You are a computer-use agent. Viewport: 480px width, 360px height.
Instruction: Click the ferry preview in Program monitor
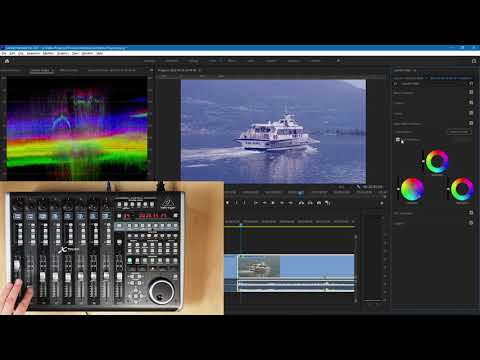(273, 131)
